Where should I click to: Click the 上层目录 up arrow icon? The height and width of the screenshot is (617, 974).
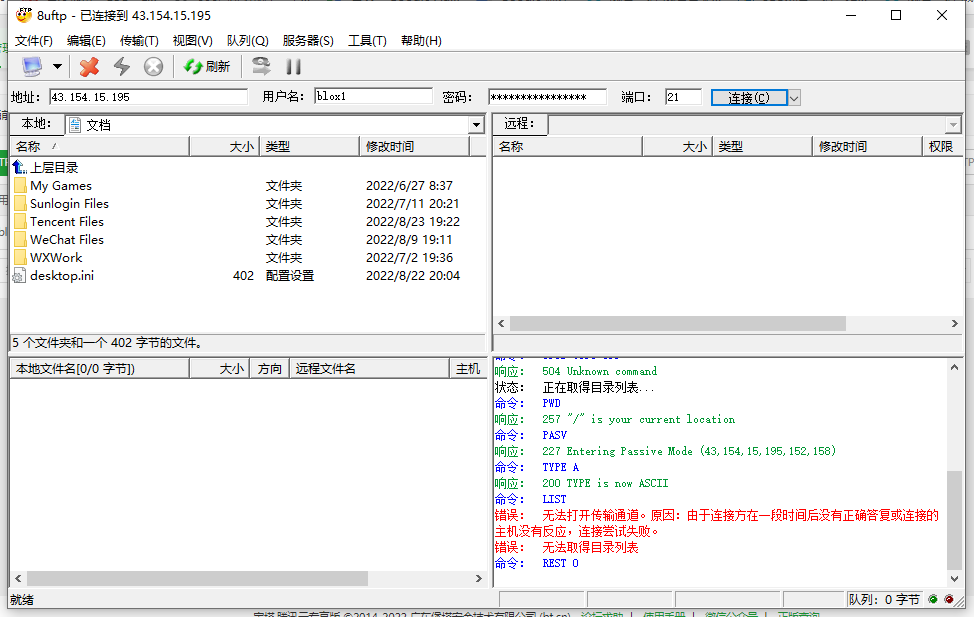pyautogui.click(x=19, y=167)
